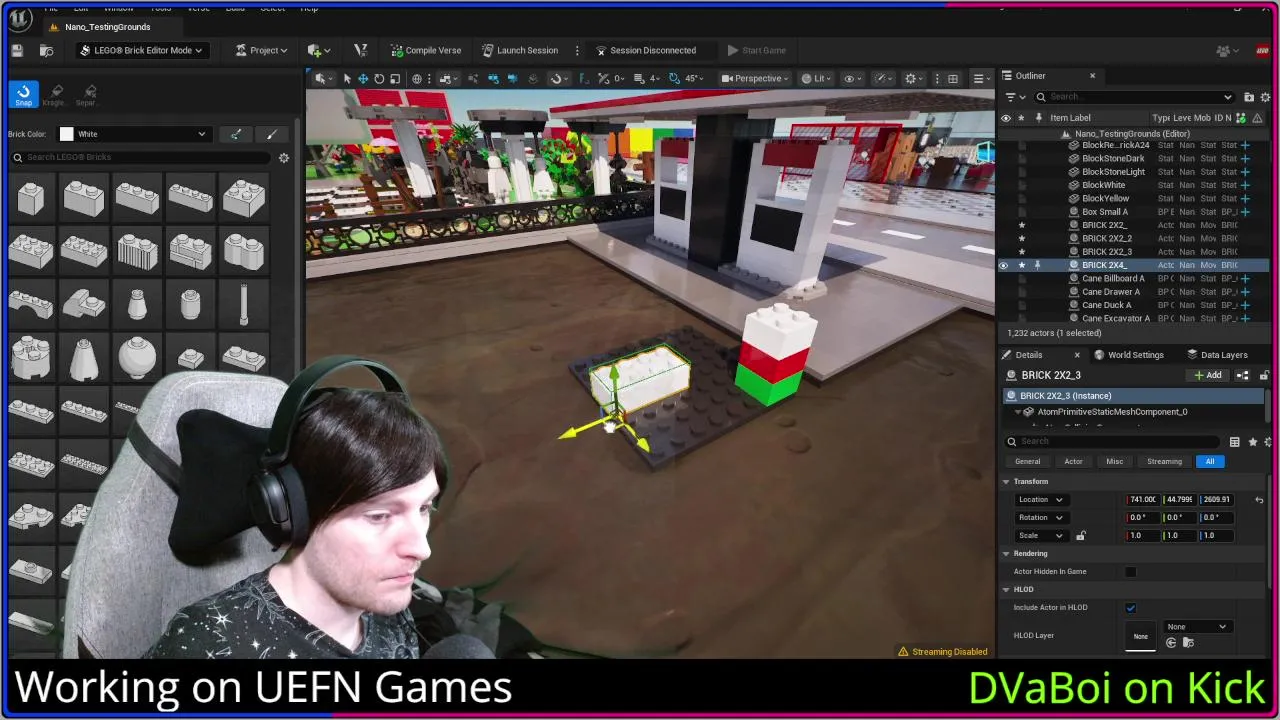Show favorites star in Details panel
Image resolution: width=1280 pixels, height=720 pixels.
pyautogui.click(x=1252, y=442)
